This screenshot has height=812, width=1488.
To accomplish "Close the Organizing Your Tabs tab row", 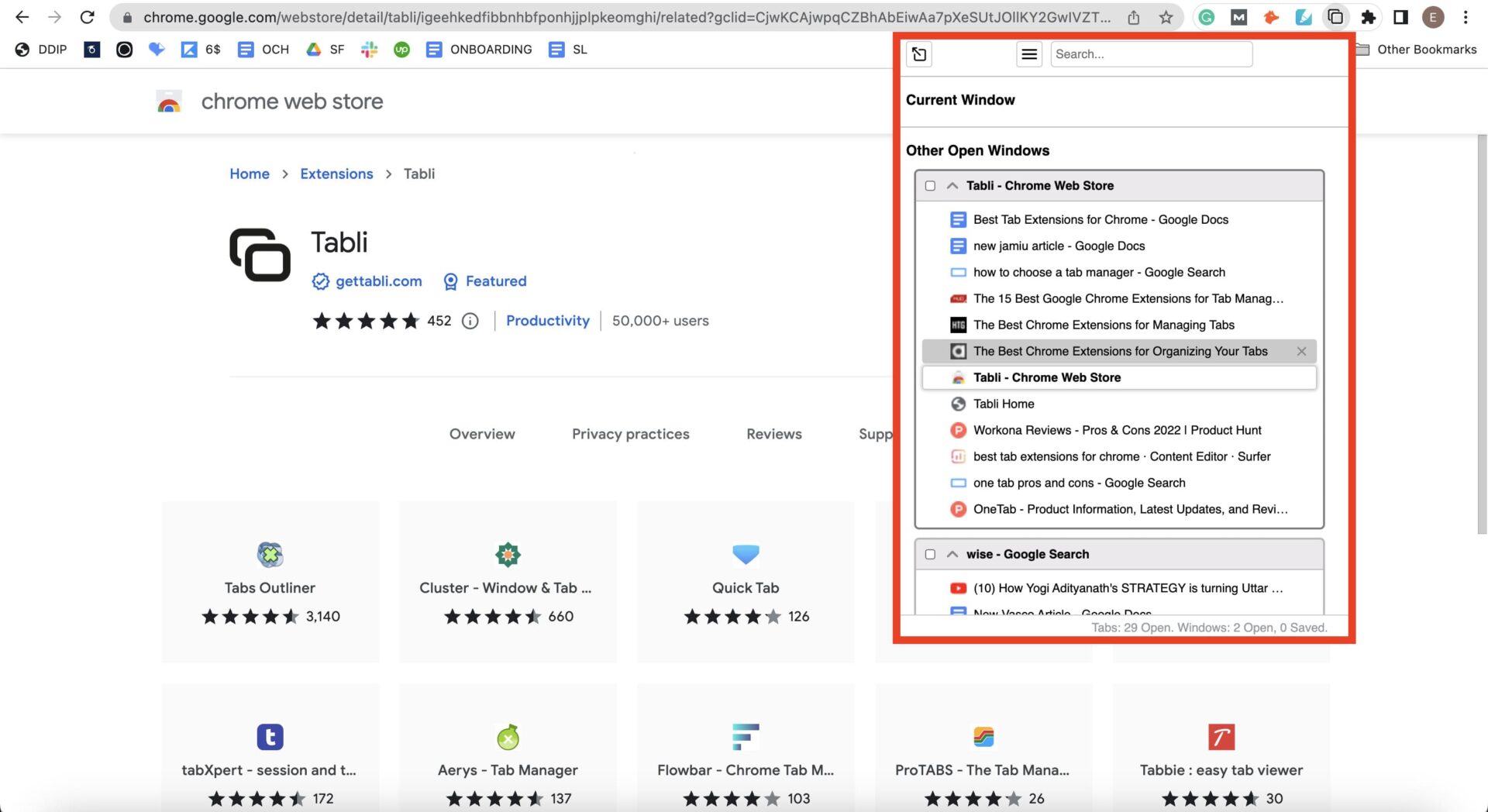I will click(1301, 352).
